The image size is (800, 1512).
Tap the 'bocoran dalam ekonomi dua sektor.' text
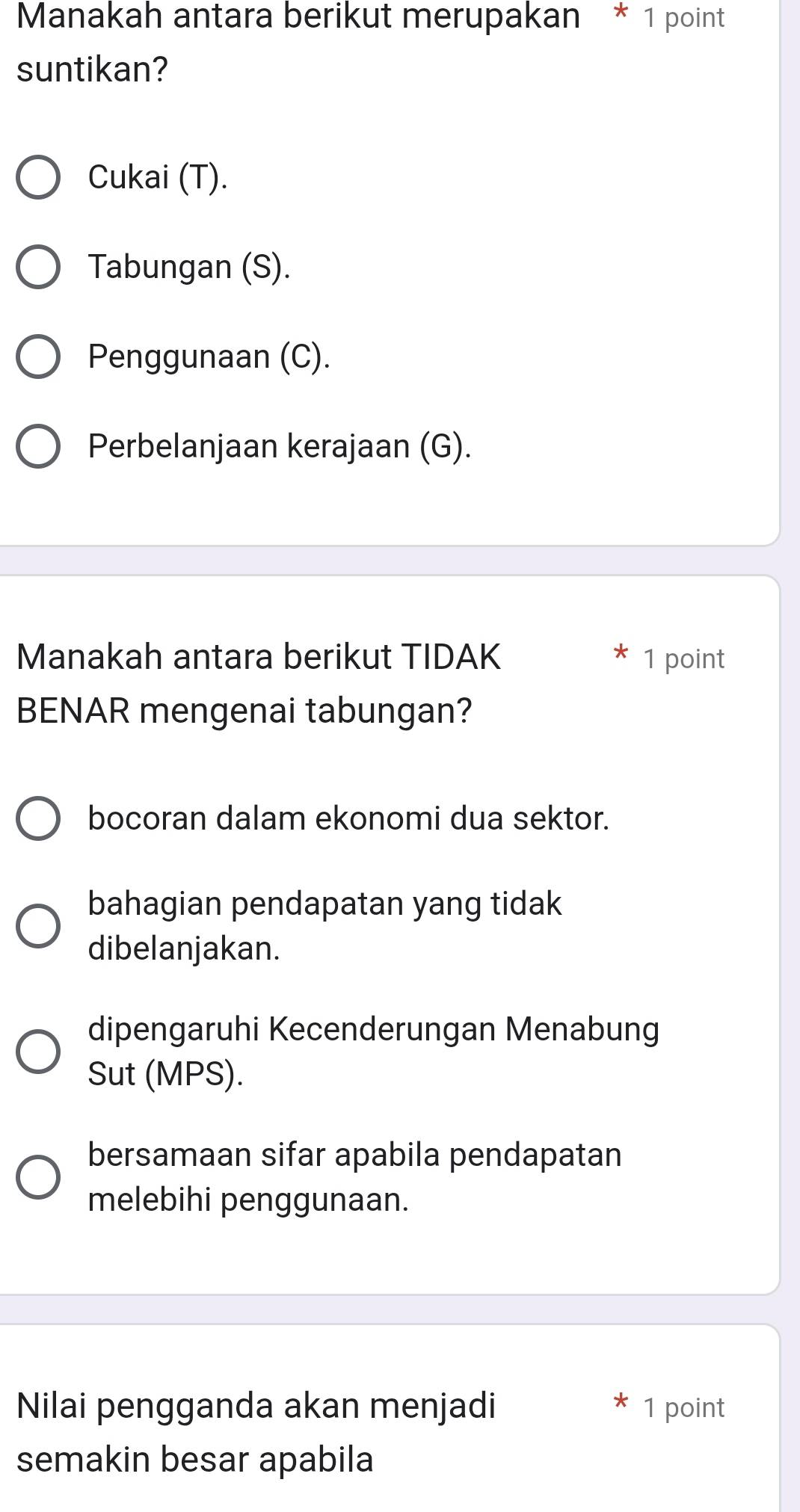(x=348, y=818)
